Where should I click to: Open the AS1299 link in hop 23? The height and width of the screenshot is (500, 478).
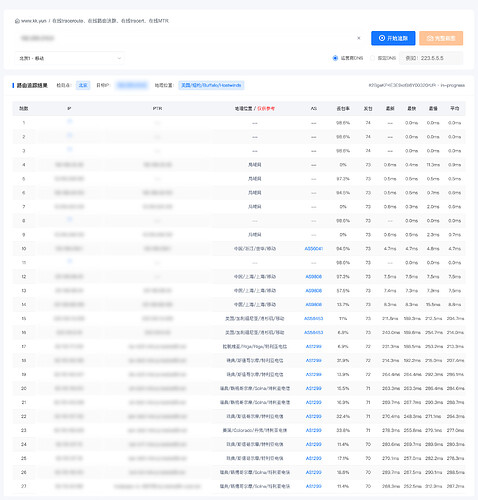click(x=314, y=430)
